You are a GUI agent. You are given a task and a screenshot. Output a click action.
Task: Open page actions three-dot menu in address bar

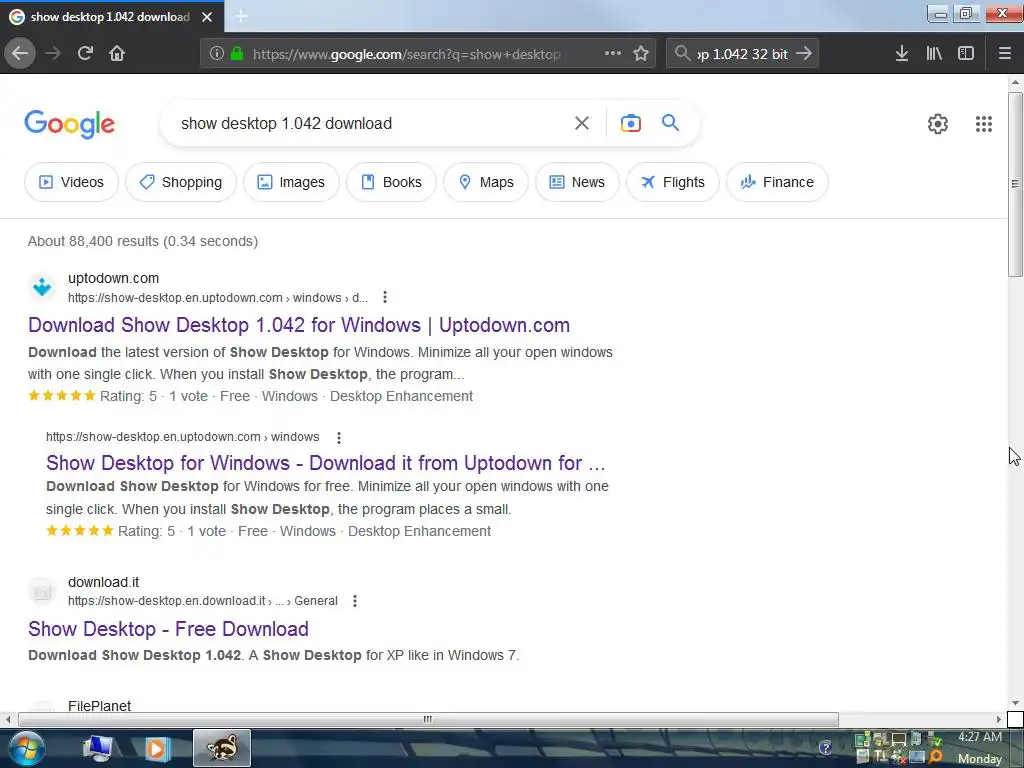pyautogui.click(x=613, y=54)
